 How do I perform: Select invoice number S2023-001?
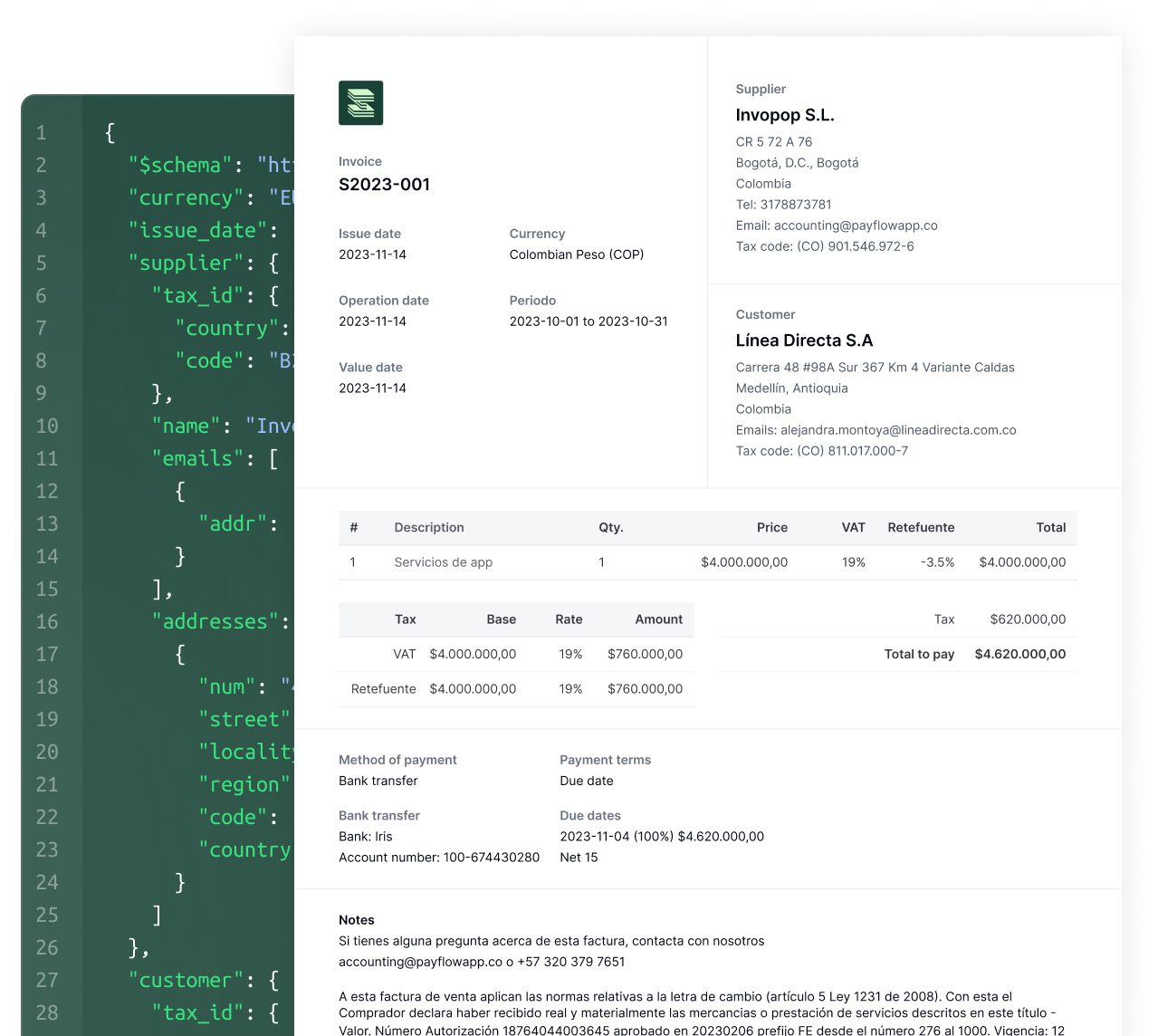(384, 185)
